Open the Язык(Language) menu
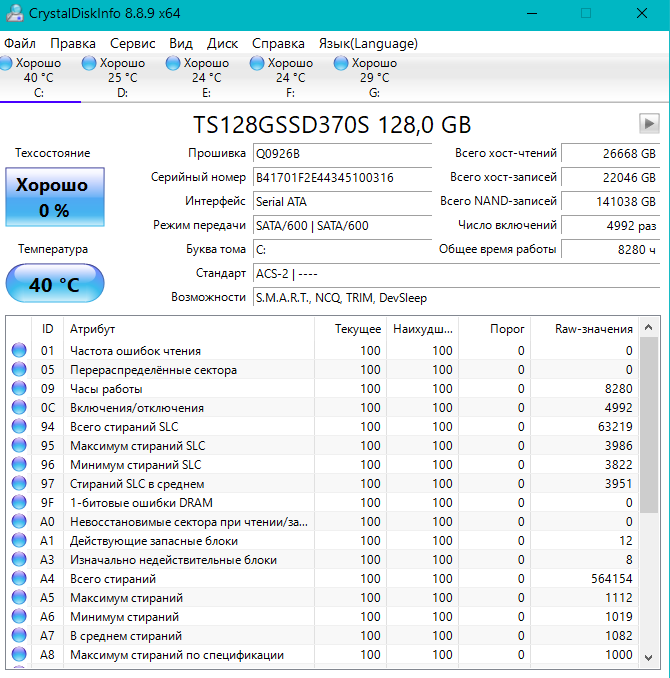The image size is (670, 678). click(368, 44)
